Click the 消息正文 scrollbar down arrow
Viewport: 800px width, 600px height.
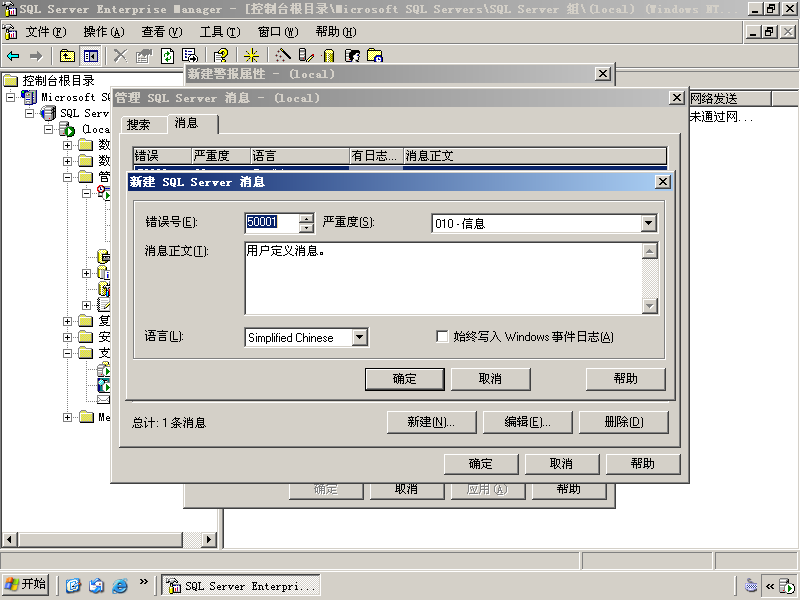tap(649, 306)
